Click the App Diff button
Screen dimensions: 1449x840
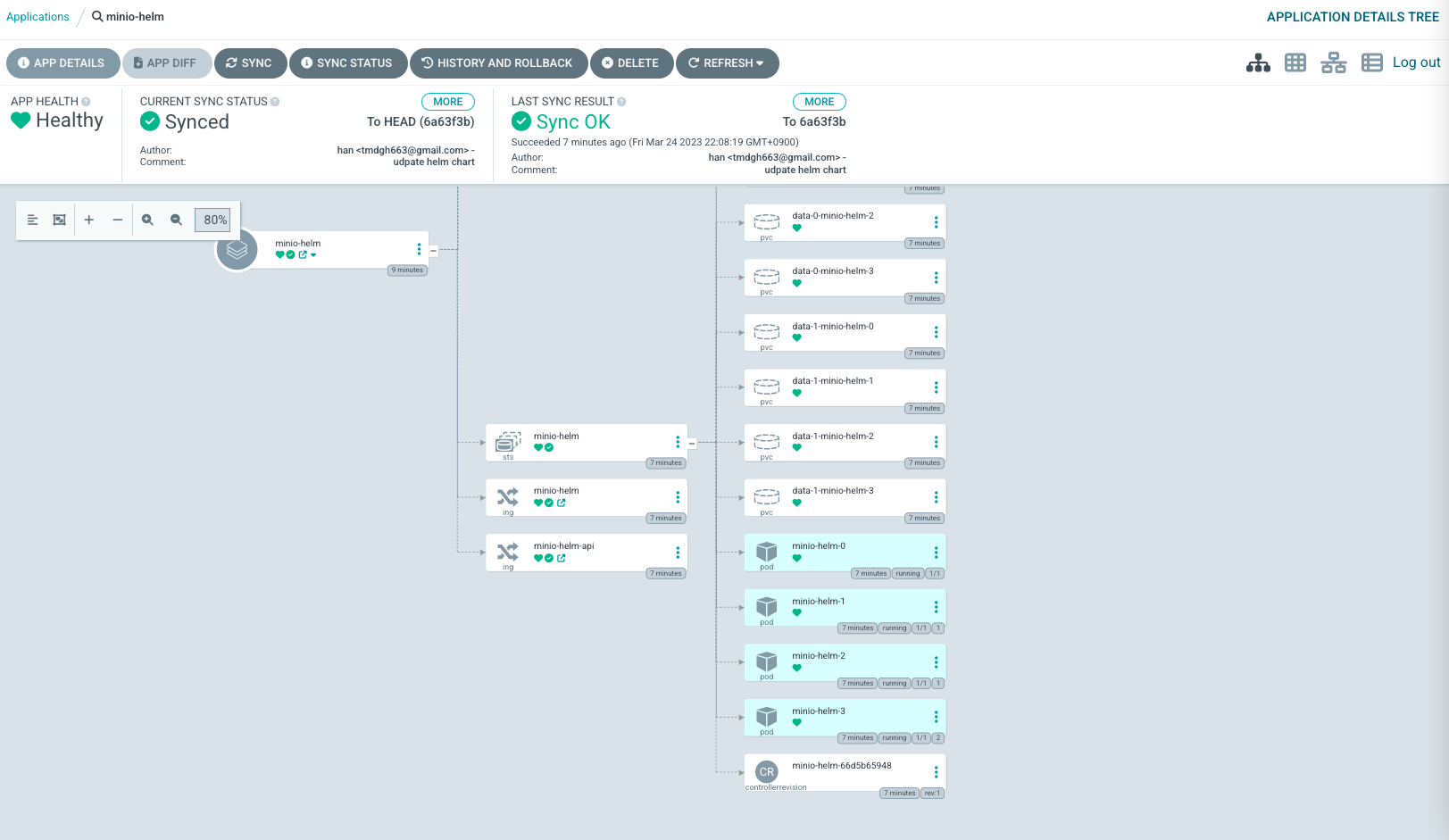pyautogui.click(x=167, y=63)
